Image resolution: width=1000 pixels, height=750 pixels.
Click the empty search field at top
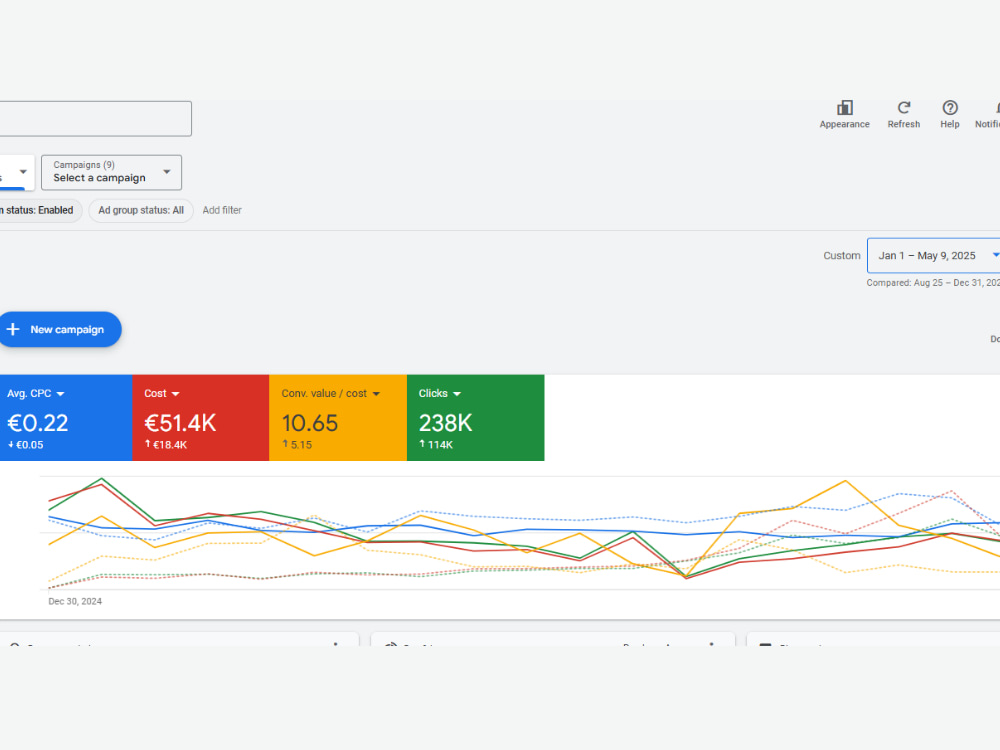95,119
